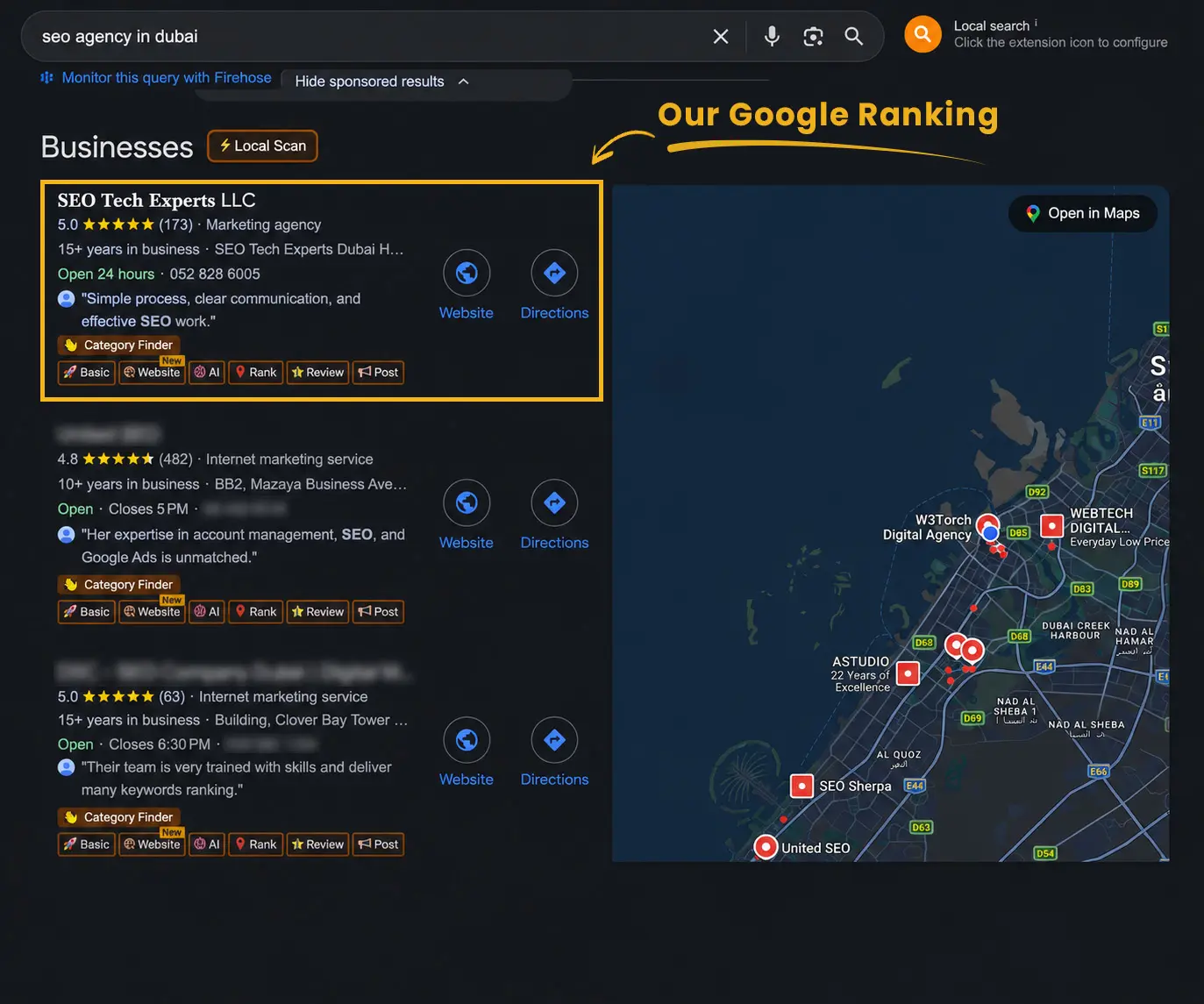Call phone number 052 828 6005
This screenshot has height=1004, width=1204.
click(x=215, y=274)
